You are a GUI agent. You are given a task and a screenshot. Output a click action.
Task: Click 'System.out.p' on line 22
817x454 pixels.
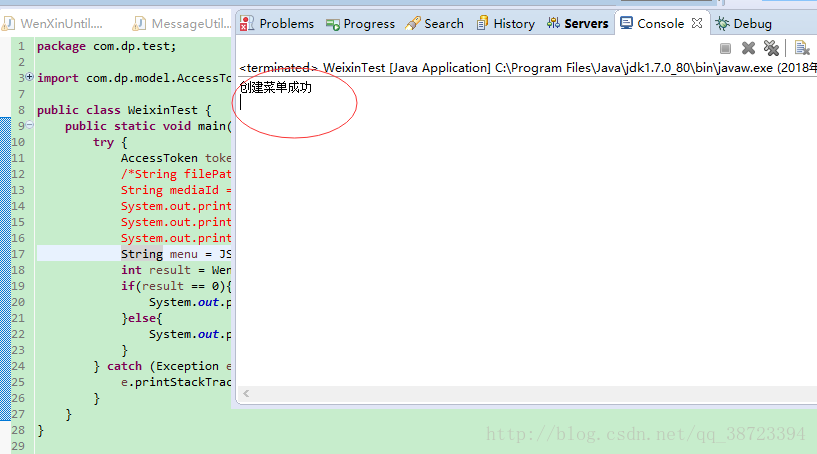click(x=190, y=334)
